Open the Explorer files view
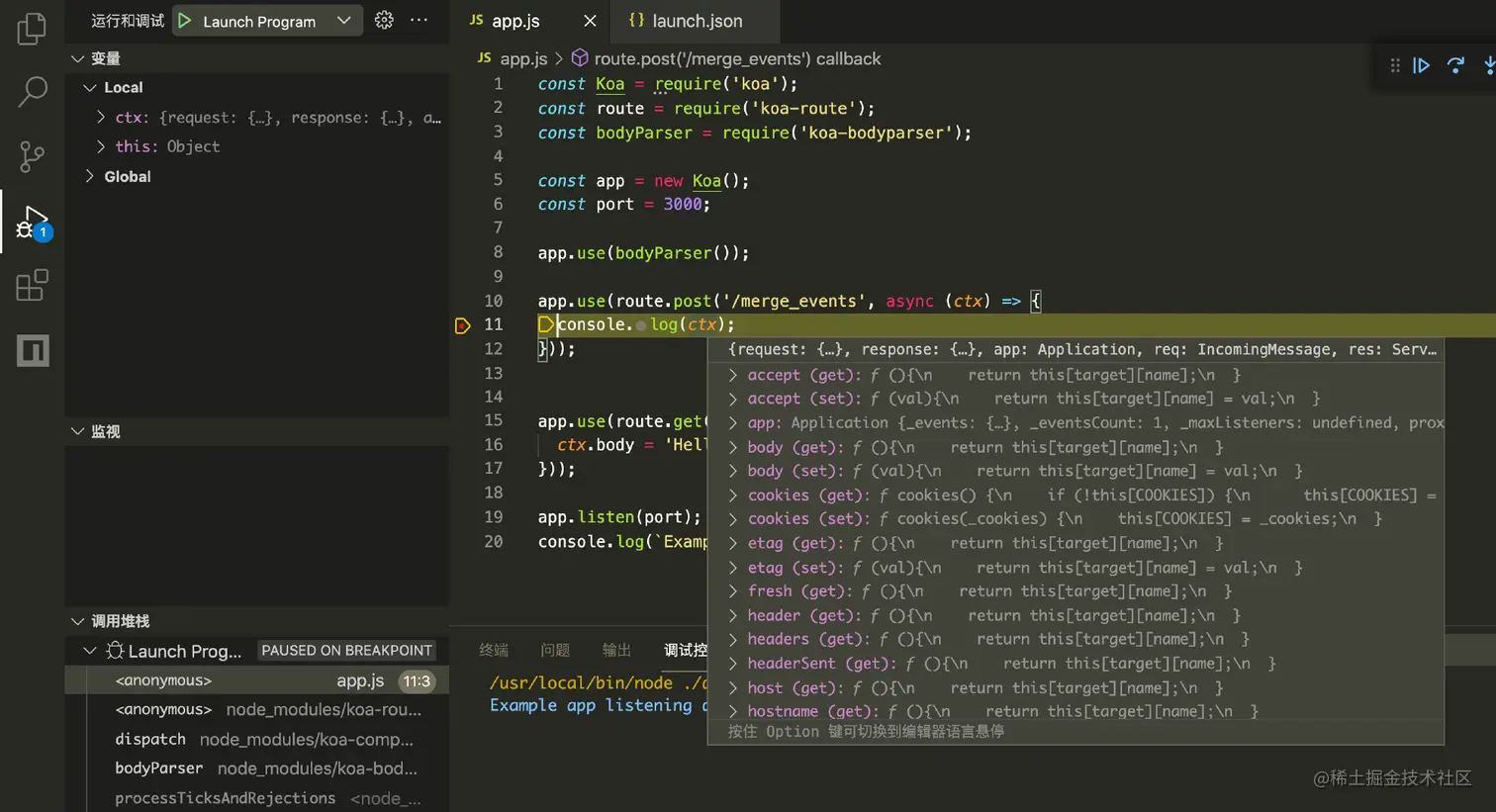The width and height of the screenshot is (1496, 812). click(32, 28)
